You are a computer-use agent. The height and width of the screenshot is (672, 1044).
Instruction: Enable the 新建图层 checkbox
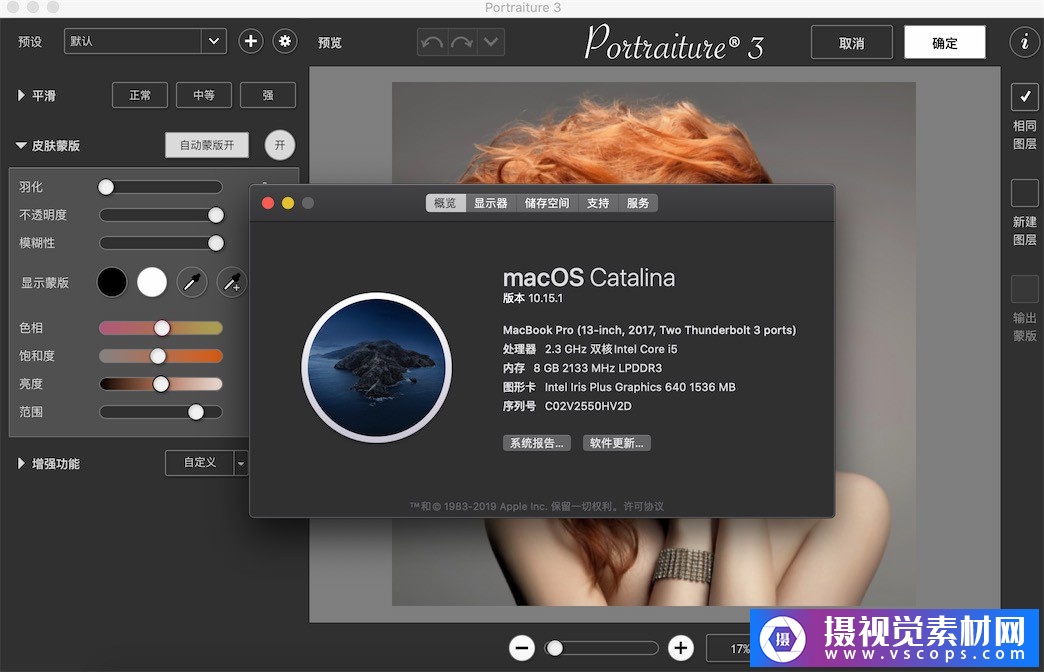[1024, 193]
